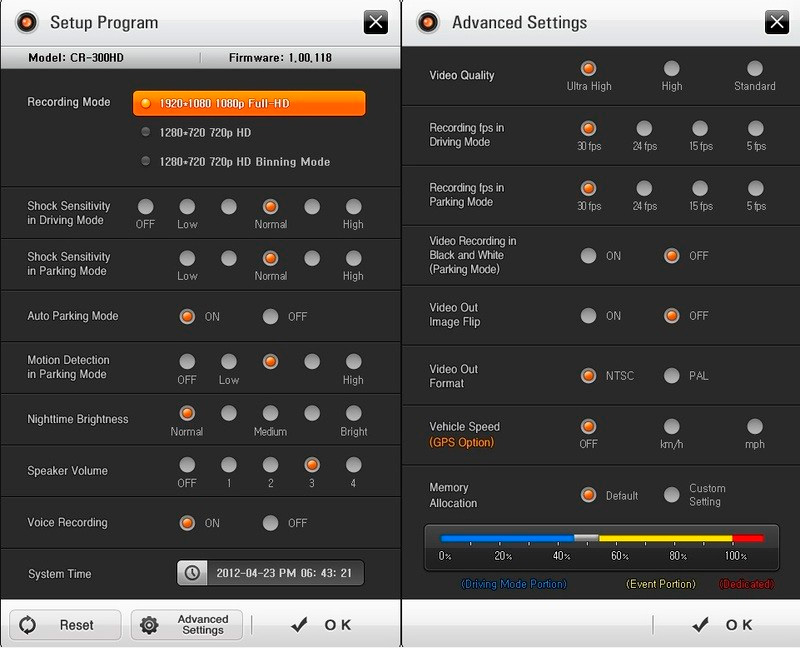
Task: Confirm Setup Program with OK
Action: pyautogui.click(x=321, y=625)
